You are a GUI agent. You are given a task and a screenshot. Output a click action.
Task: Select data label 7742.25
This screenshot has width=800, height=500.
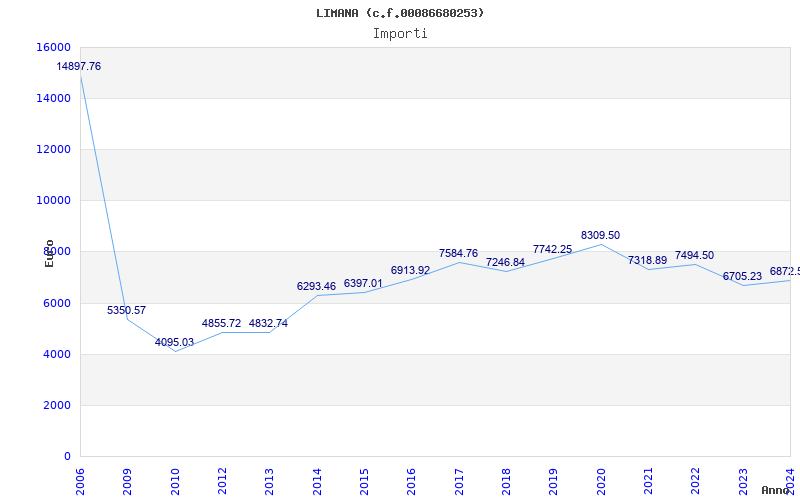click(553, 249)
